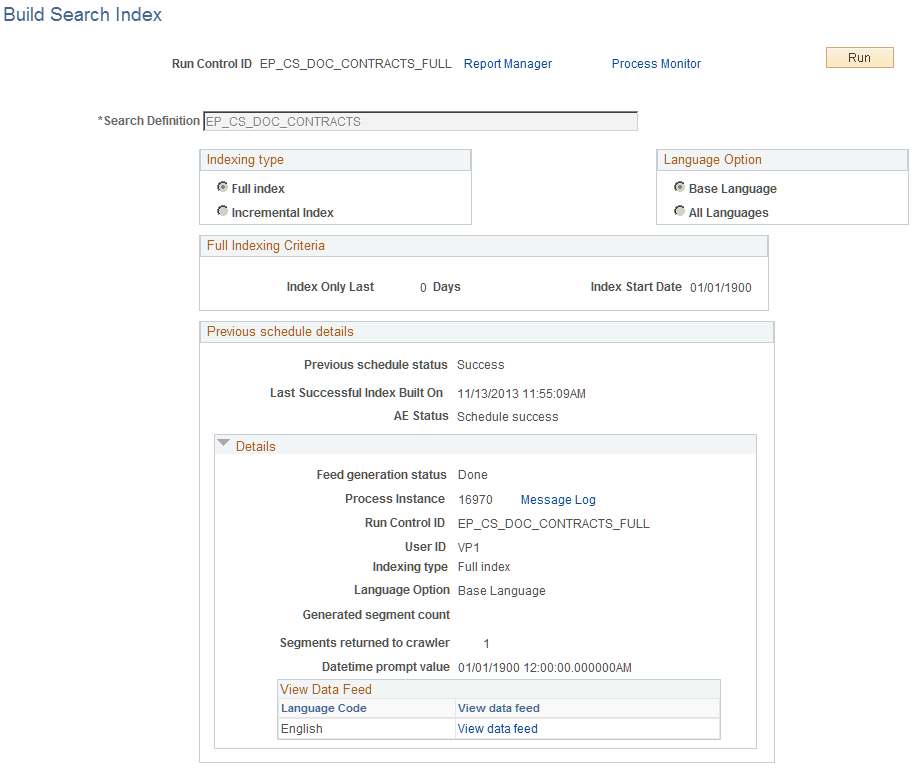
Task: Click the Full Indexing Criteria header
Action: click(265, 245)
